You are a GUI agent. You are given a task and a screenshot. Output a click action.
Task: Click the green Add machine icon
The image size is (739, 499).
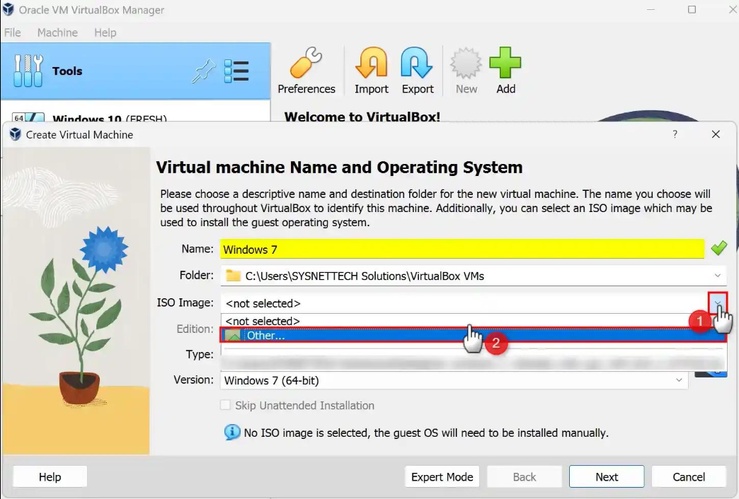coord(505,71)
